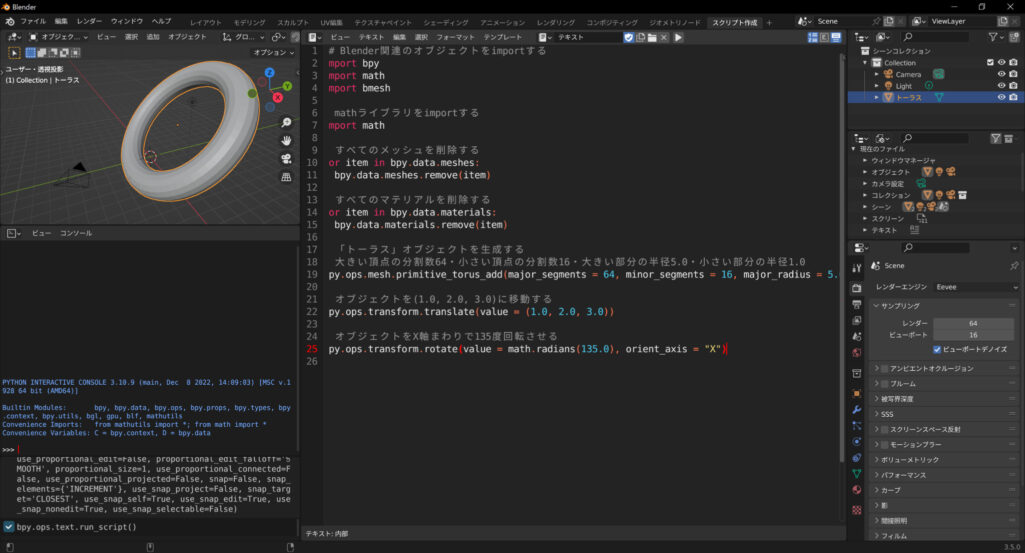Viewport: 1025px width, 553px height.
Task: Expand the パフォーマンス panel
Action: (x=945, y=475)
